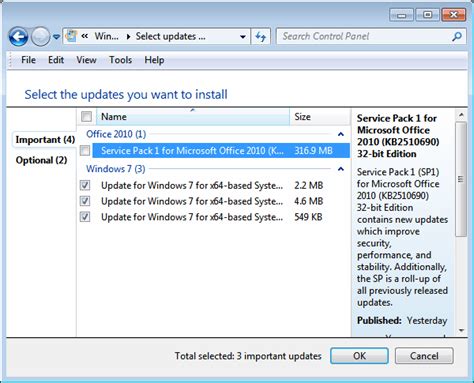The width and height of the screenshot is (474, 383).
Task: Select the 2.2 MB update row text
Action: click(192, 185)
